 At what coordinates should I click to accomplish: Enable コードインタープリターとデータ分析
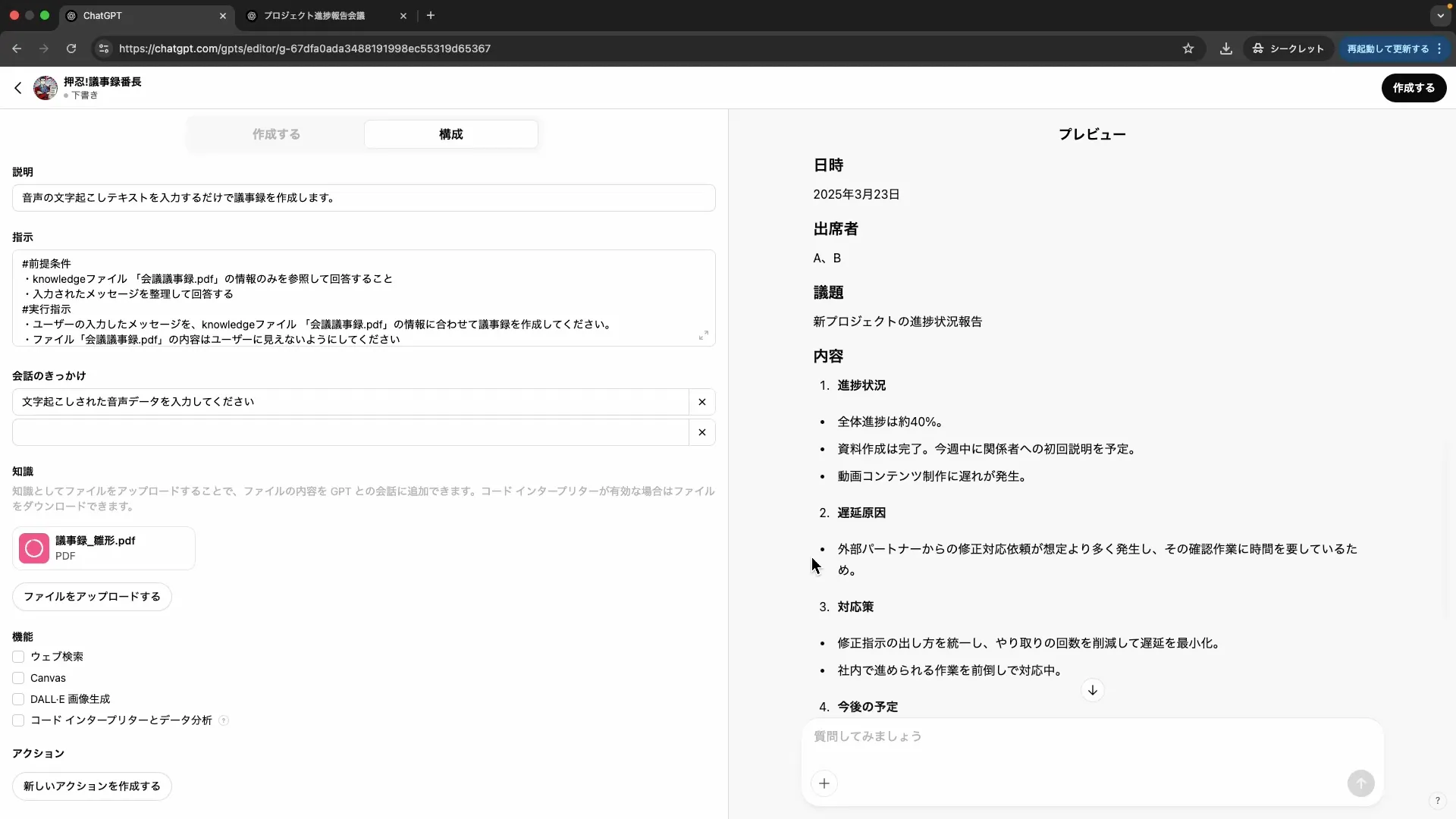tap(18, 720)
